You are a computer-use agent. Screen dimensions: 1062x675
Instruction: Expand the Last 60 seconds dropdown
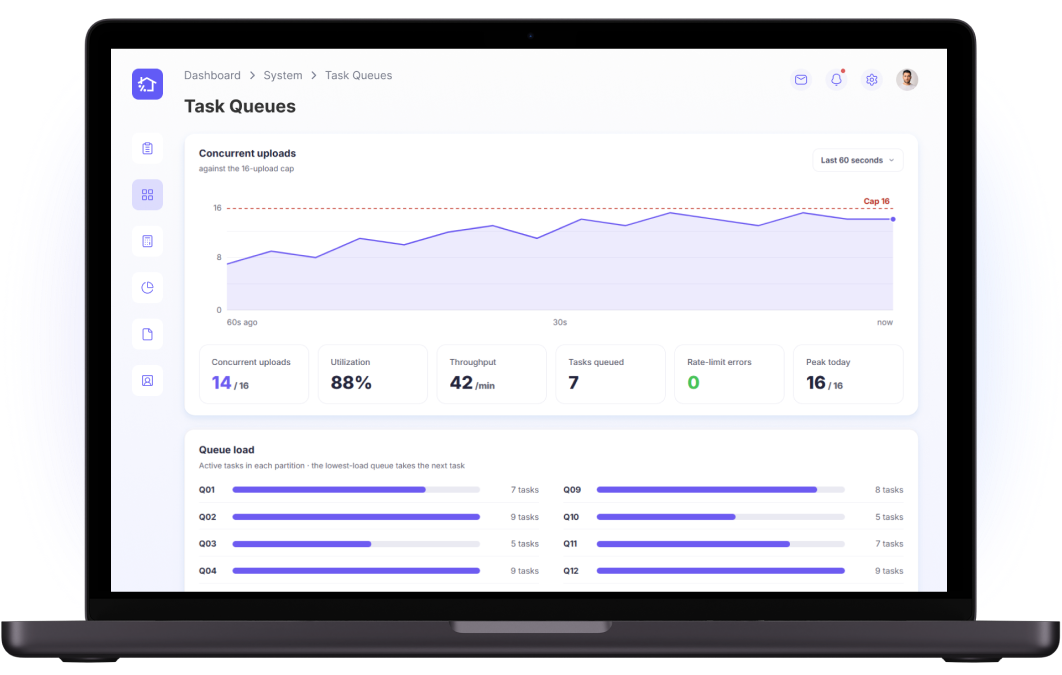coord(857,160)
